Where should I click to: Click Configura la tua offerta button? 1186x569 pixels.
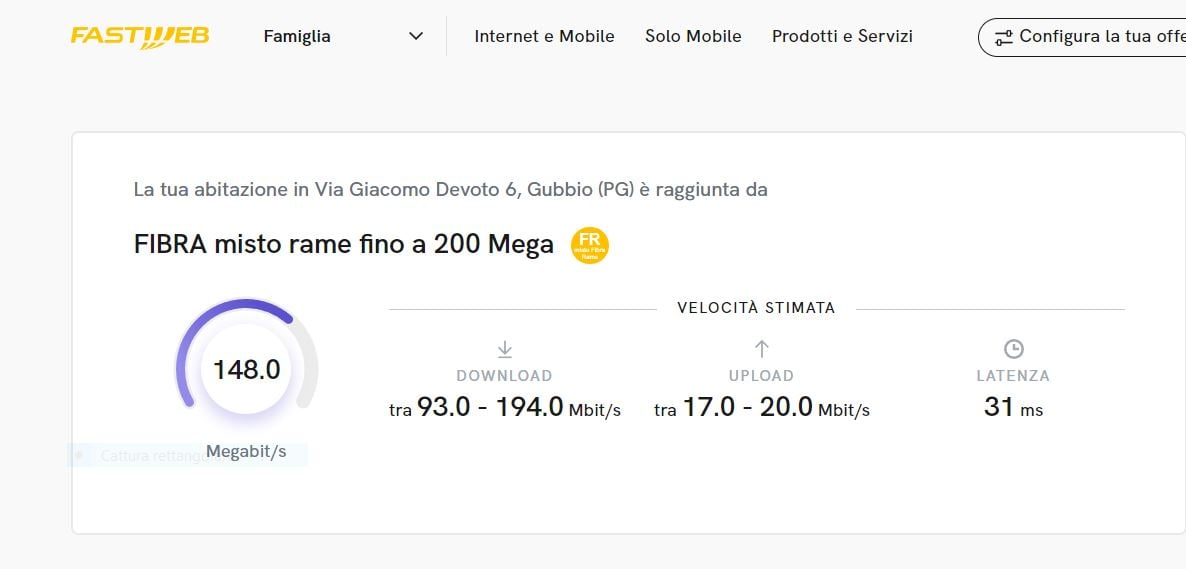(x=1082, y=37)
